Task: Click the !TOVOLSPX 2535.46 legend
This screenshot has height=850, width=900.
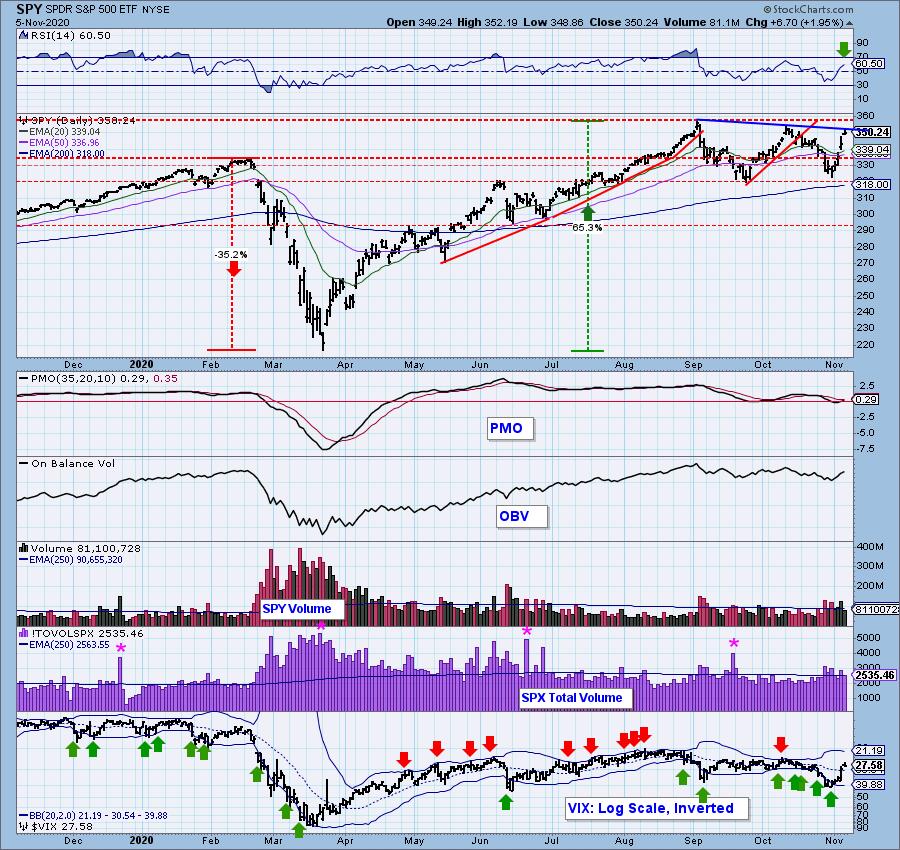Action: point(82,633)
